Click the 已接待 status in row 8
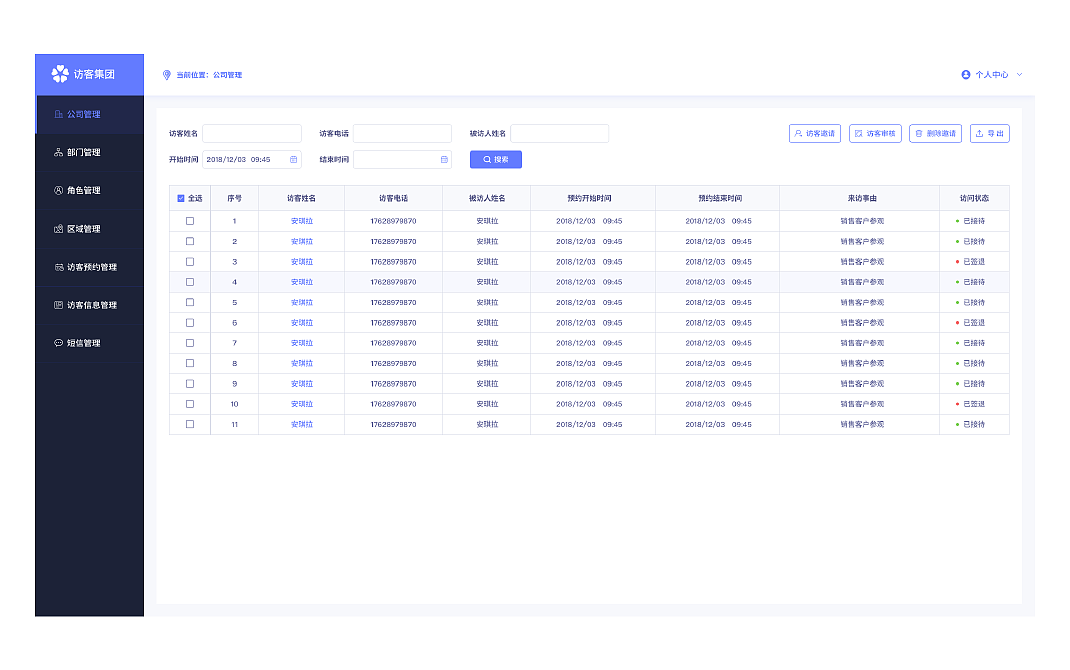The height and width of the screenshot is (670, 1070). [974, 364]
